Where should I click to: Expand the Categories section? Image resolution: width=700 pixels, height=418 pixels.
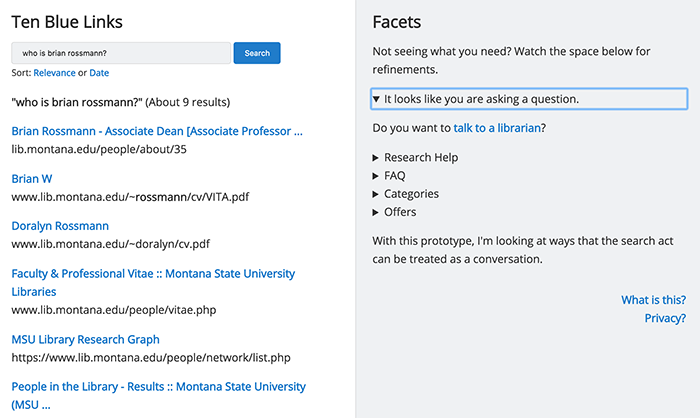[x=411, y=194]
